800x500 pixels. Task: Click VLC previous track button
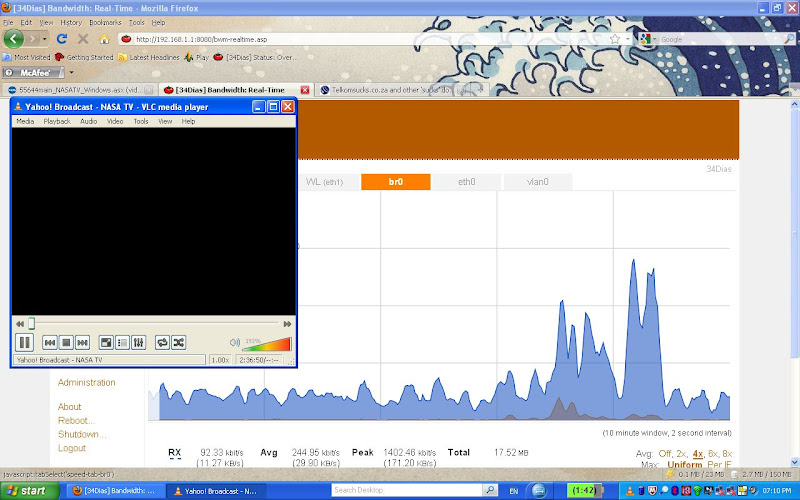coord(49,342)
